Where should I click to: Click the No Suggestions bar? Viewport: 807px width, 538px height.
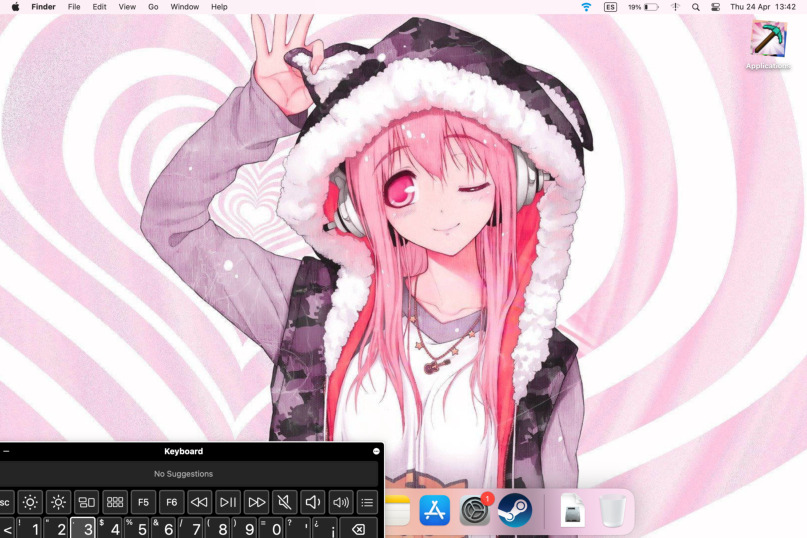183,474
